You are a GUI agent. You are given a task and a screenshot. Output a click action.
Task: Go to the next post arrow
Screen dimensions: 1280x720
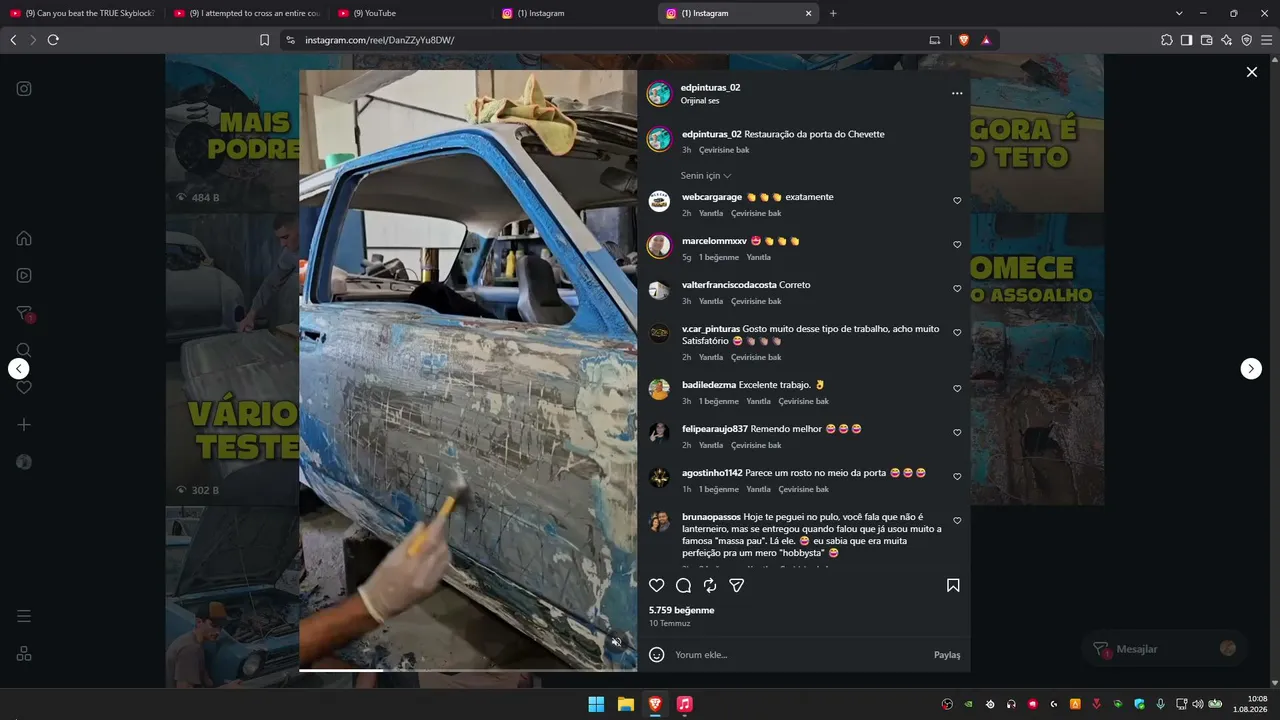(x=1251, y=368)
